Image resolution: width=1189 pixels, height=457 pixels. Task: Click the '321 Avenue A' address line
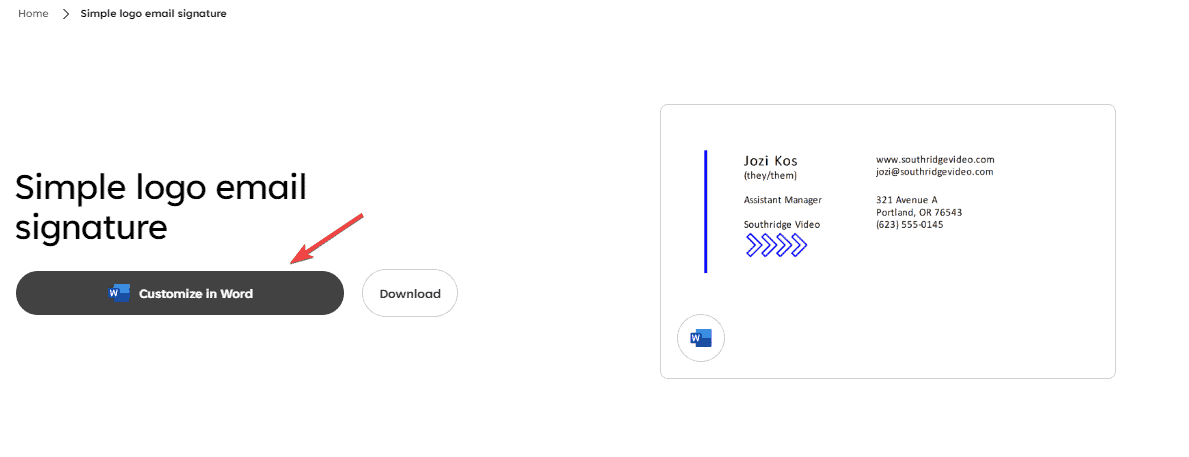(x=907, y=200)
